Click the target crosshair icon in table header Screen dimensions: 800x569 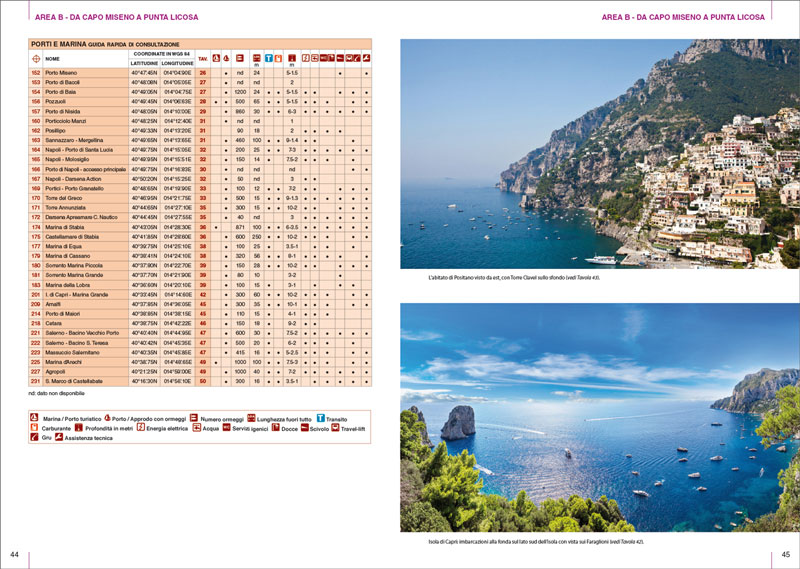click(x=36, y=58)
